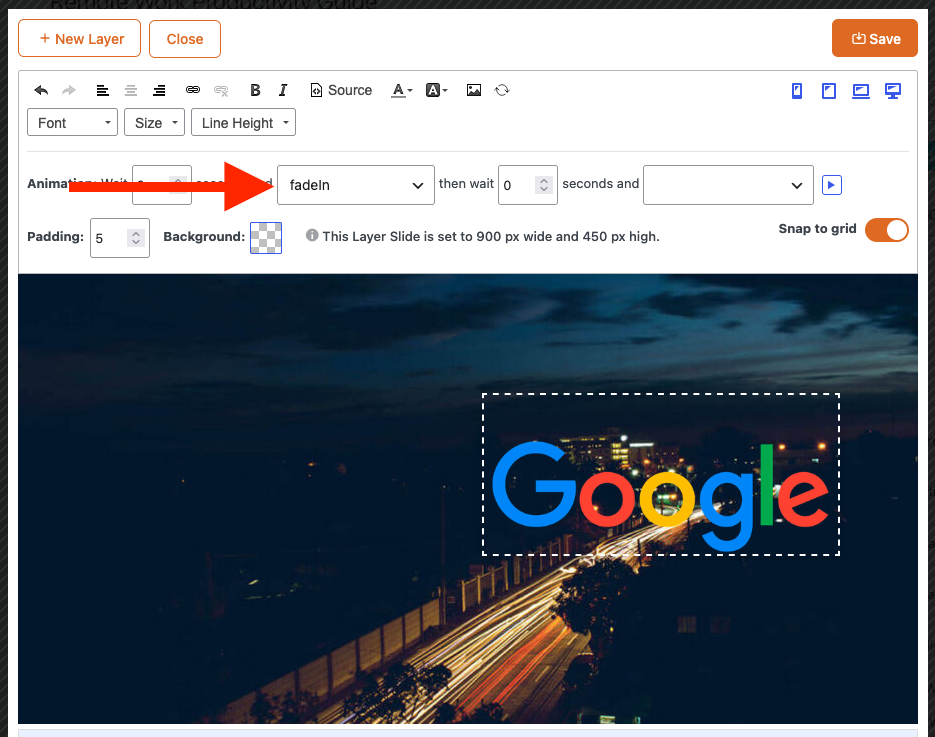Switch to tablet preview

pyautogui.click(x=829, y=91)
